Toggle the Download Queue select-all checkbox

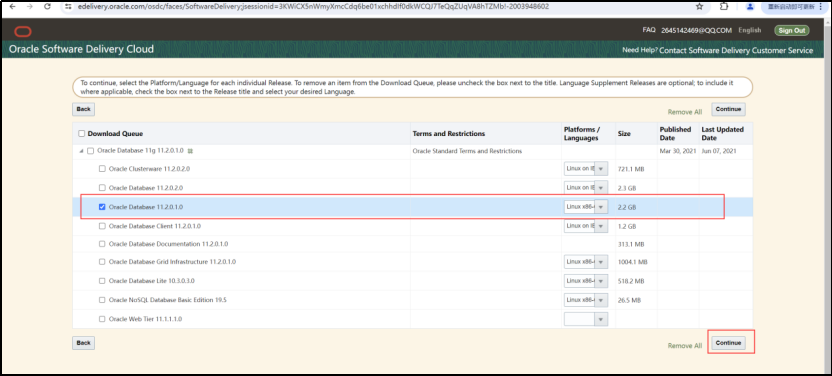click(x=82, y=134)
